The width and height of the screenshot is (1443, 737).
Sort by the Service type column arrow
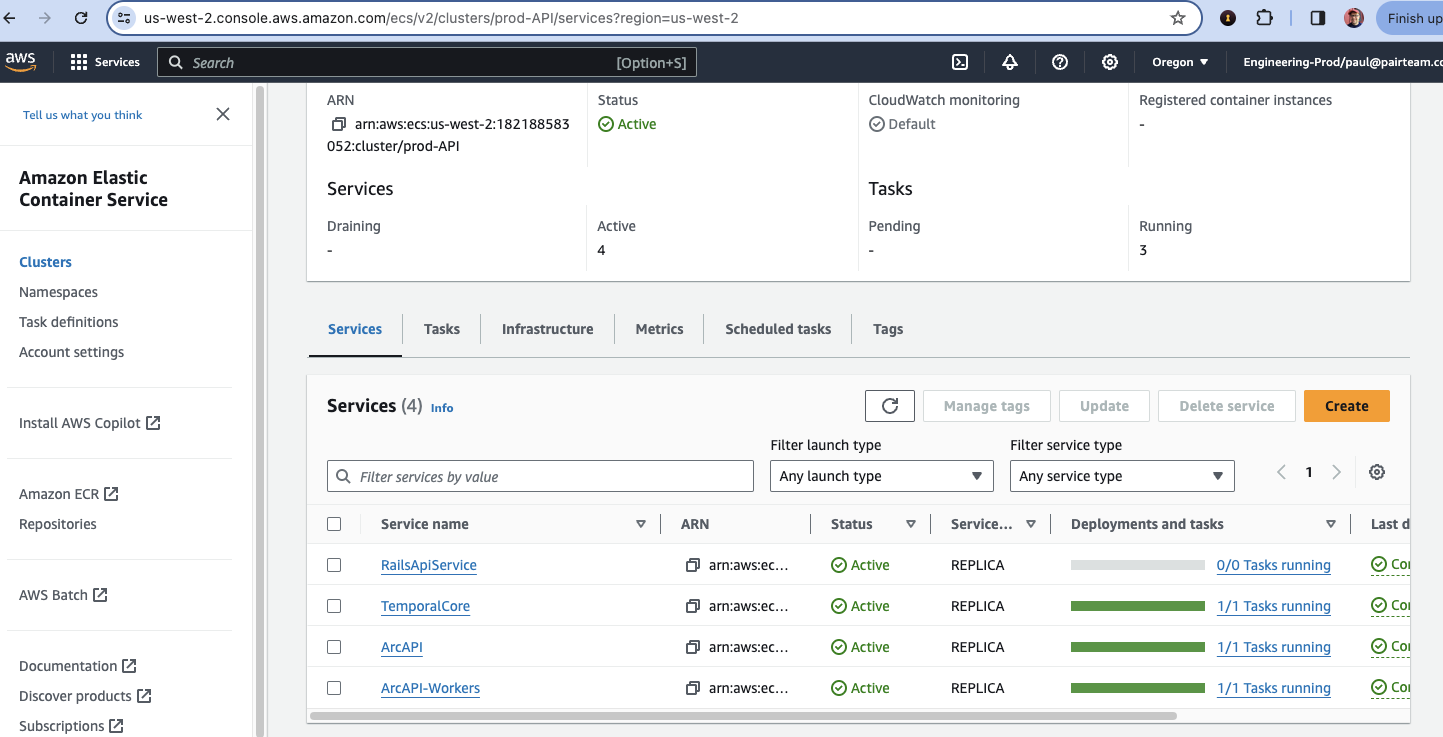point(1031,524)
